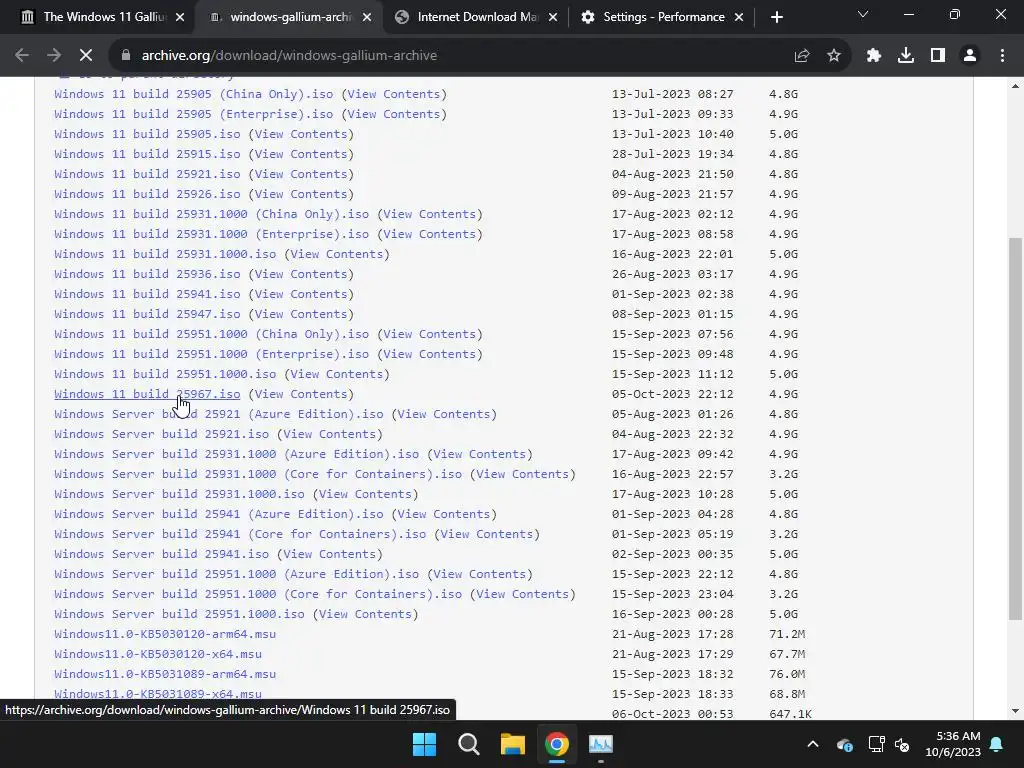
Task: Open Windows Start menu
Action: pos(424,744)
